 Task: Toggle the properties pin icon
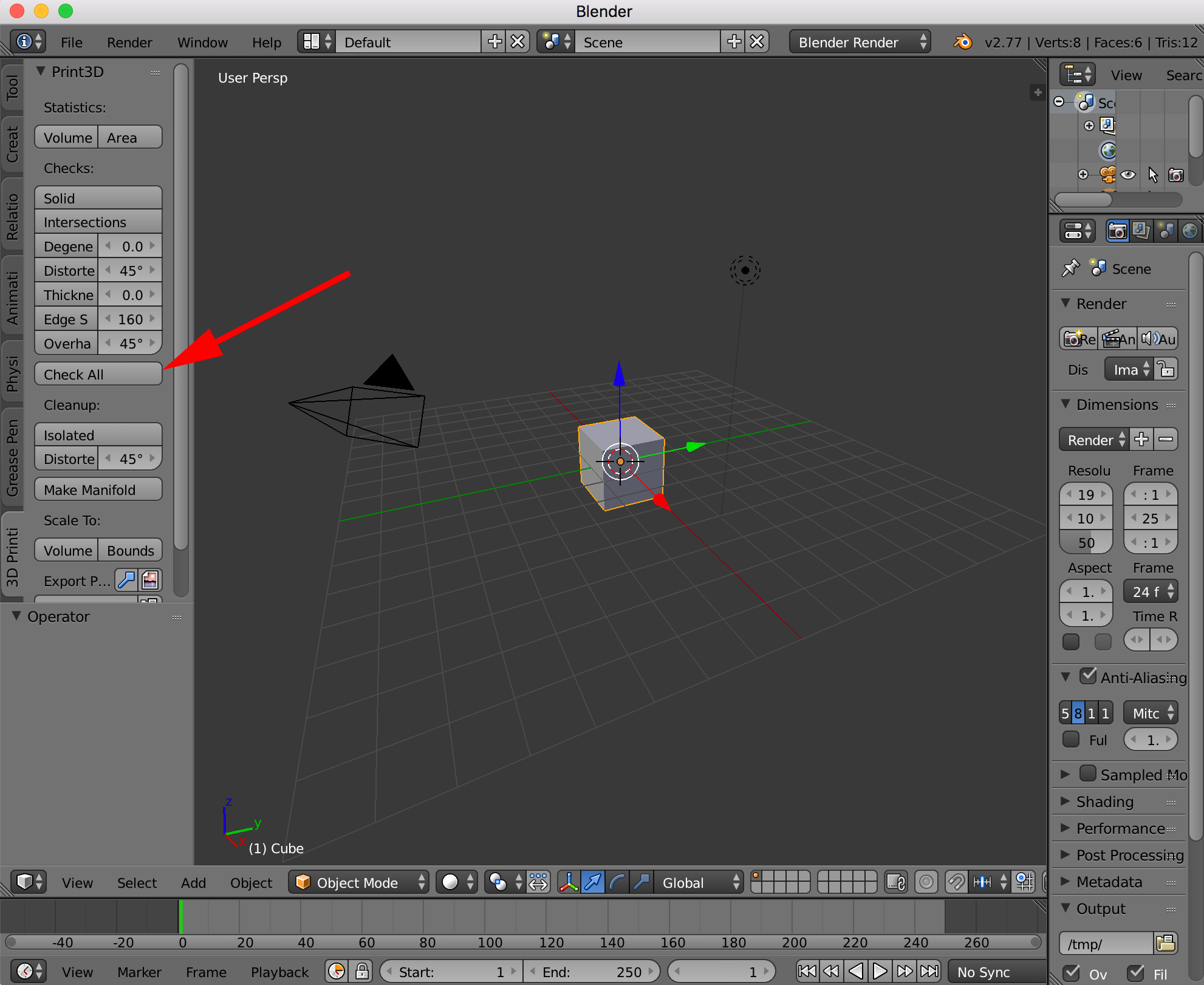click(1070, 268)
